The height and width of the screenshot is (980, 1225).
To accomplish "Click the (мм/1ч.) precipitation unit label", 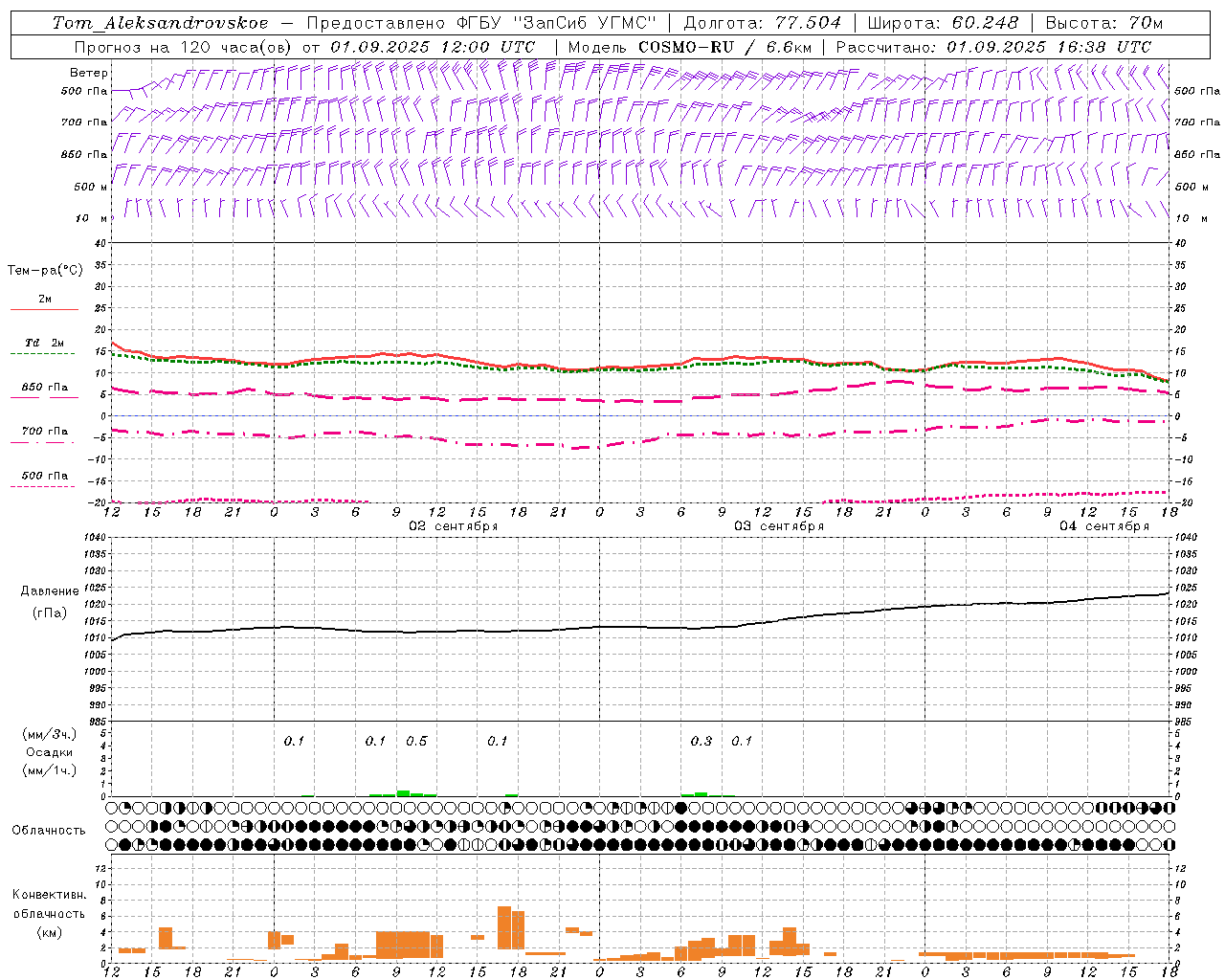I will pos(50,770).
